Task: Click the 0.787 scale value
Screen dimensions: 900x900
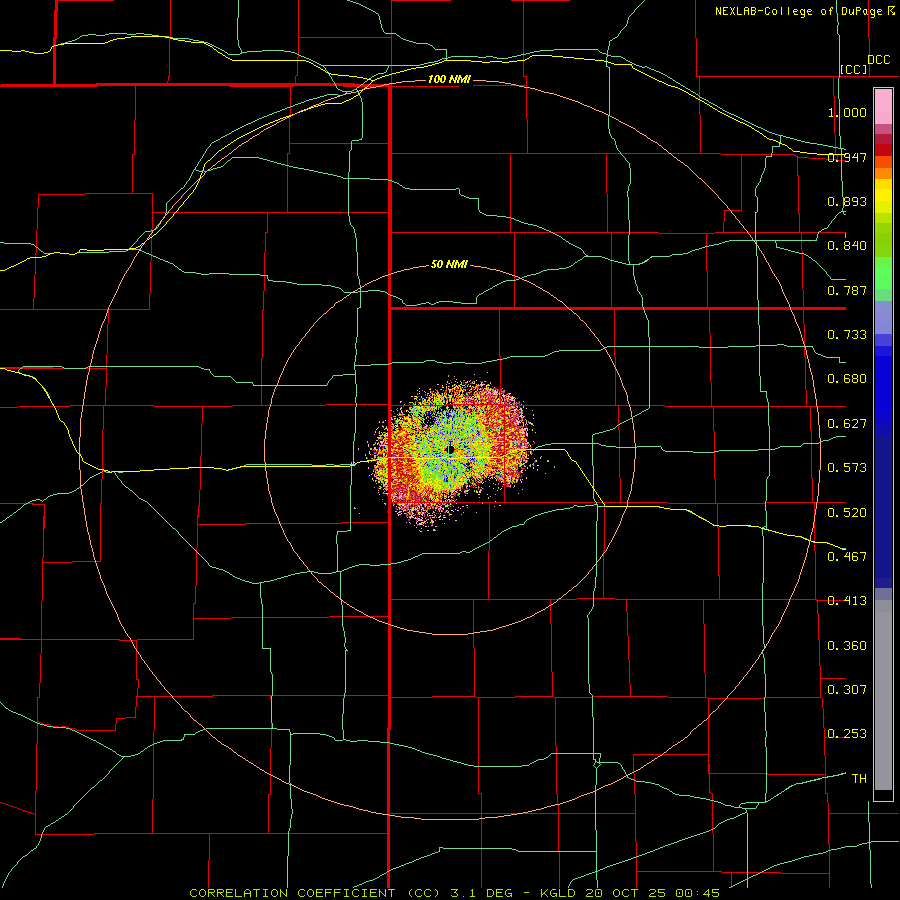Action: (847, 290)
